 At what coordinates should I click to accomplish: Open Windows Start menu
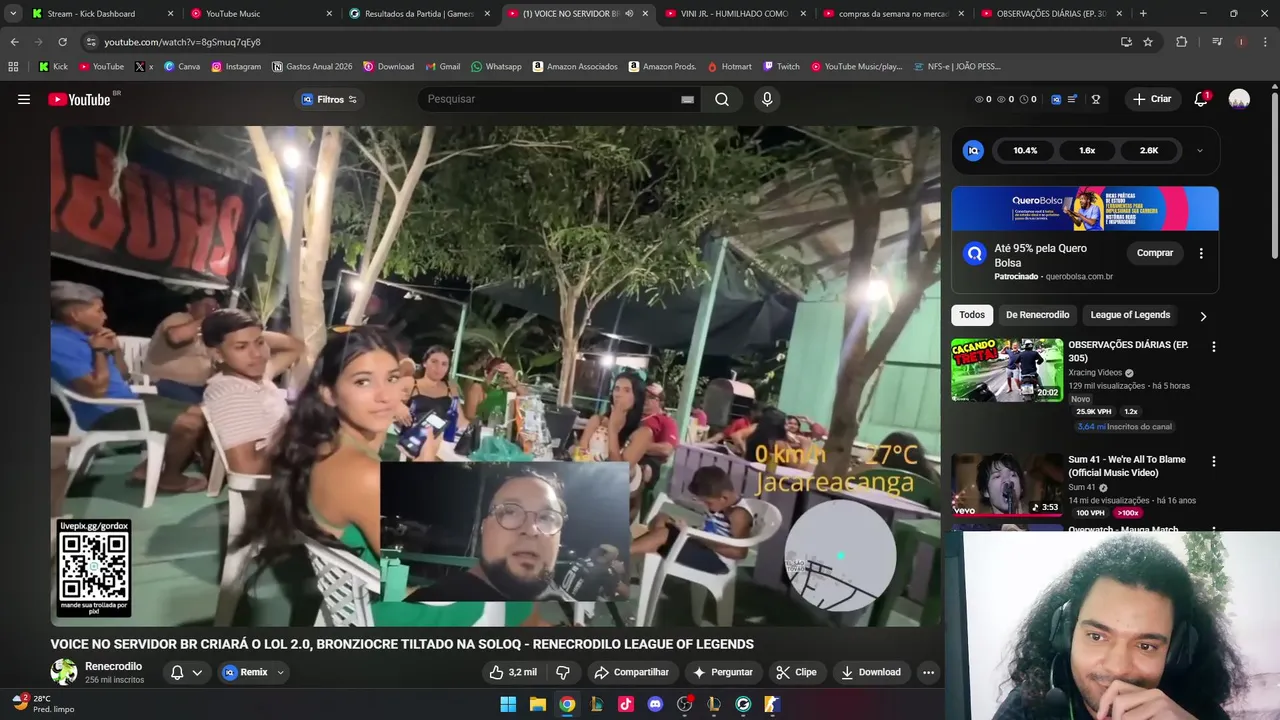click(508, 704)
